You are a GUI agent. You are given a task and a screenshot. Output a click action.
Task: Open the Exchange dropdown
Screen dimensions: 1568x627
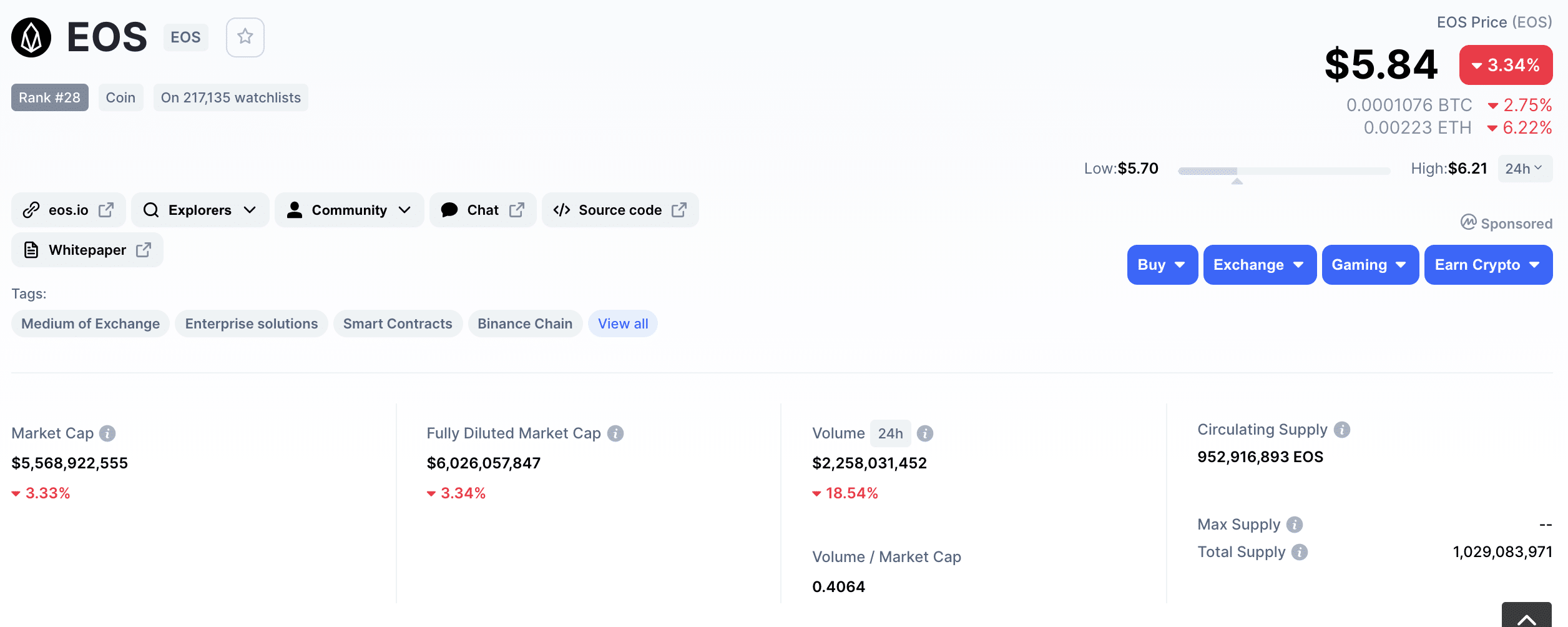pos(1260,265)
